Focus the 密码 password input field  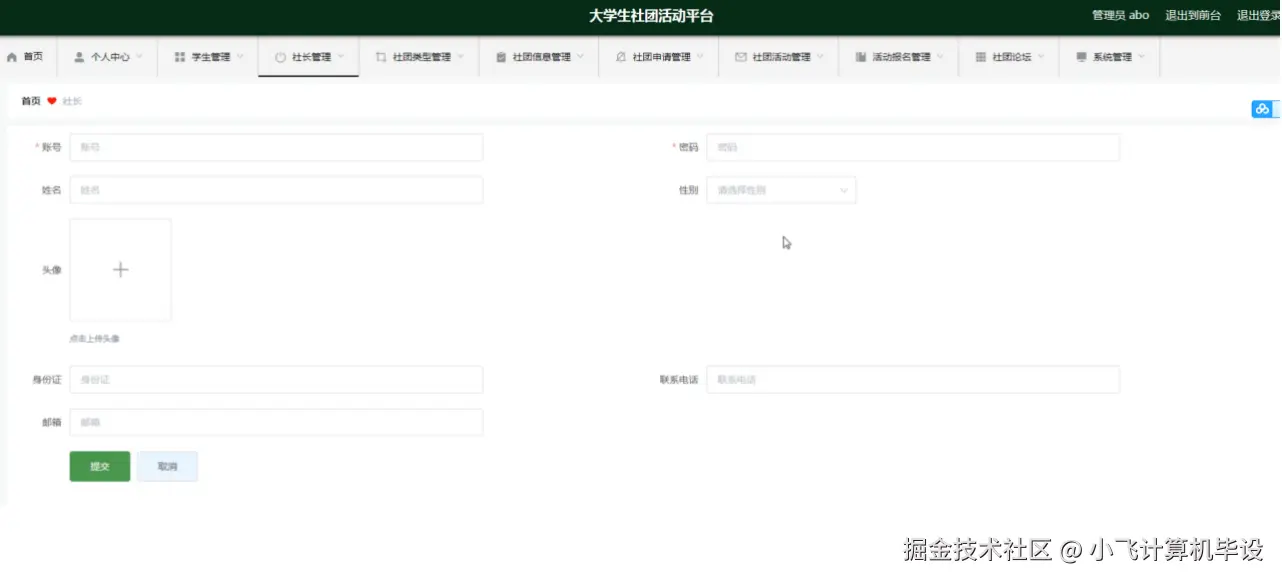point(913,147)
